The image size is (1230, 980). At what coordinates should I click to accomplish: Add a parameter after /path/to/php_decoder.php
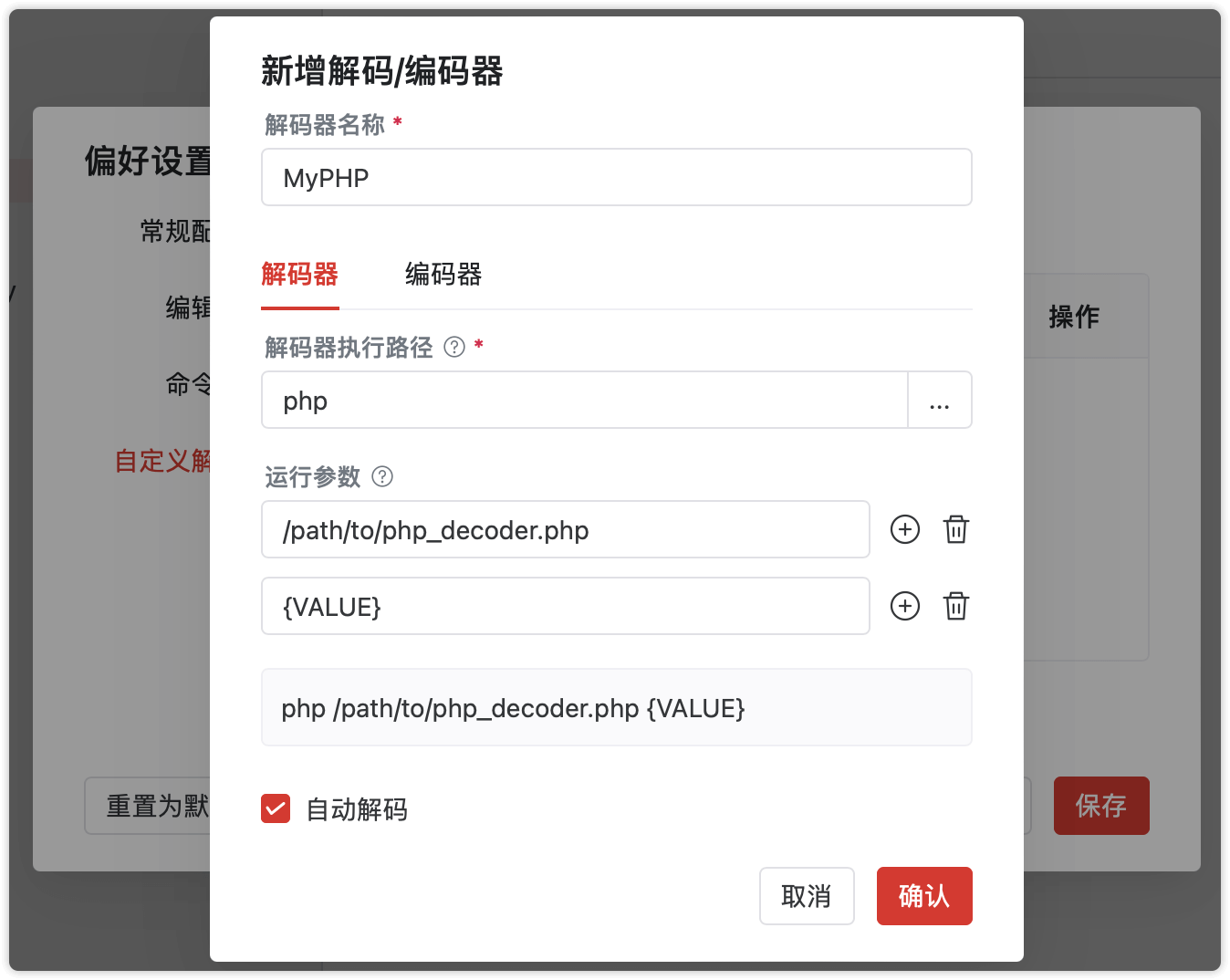(904, 529)
